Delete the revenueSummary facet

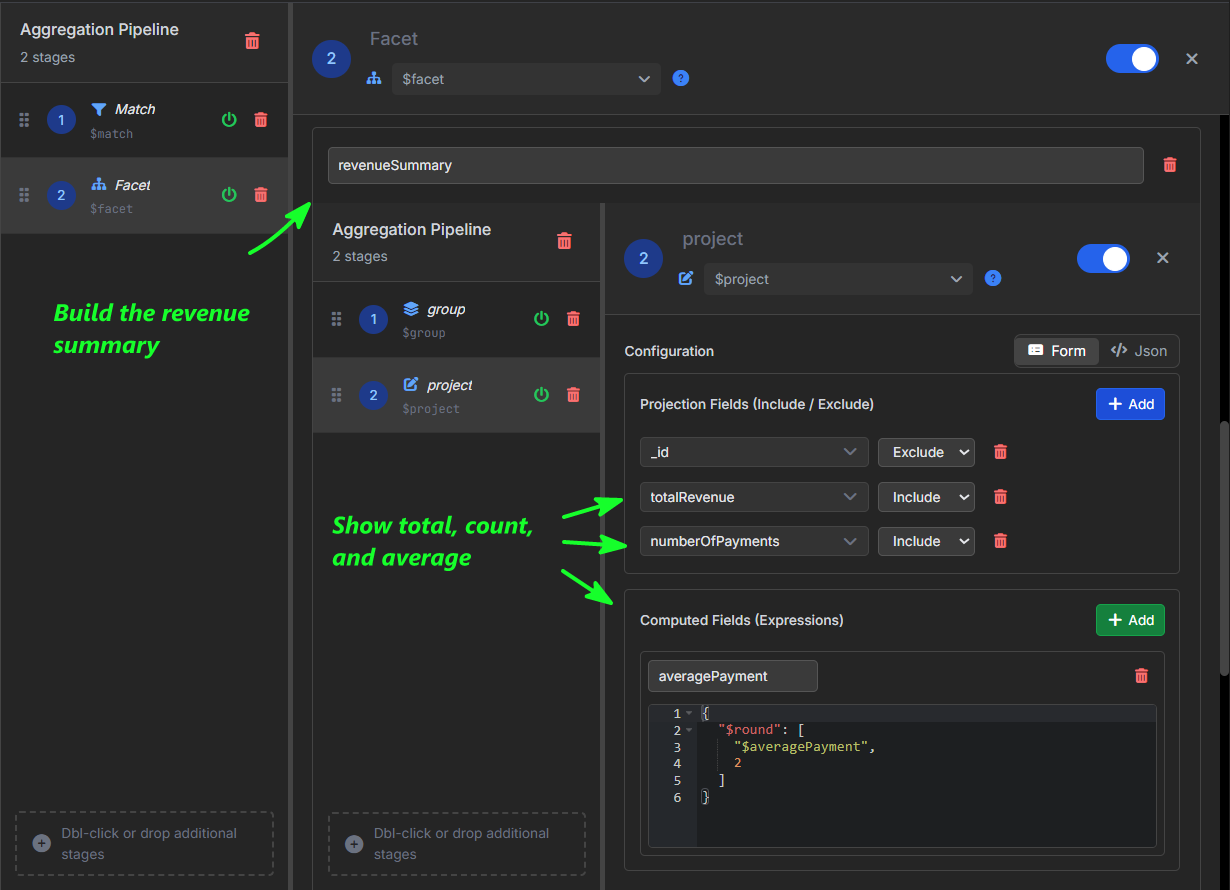pos(1170,165)
